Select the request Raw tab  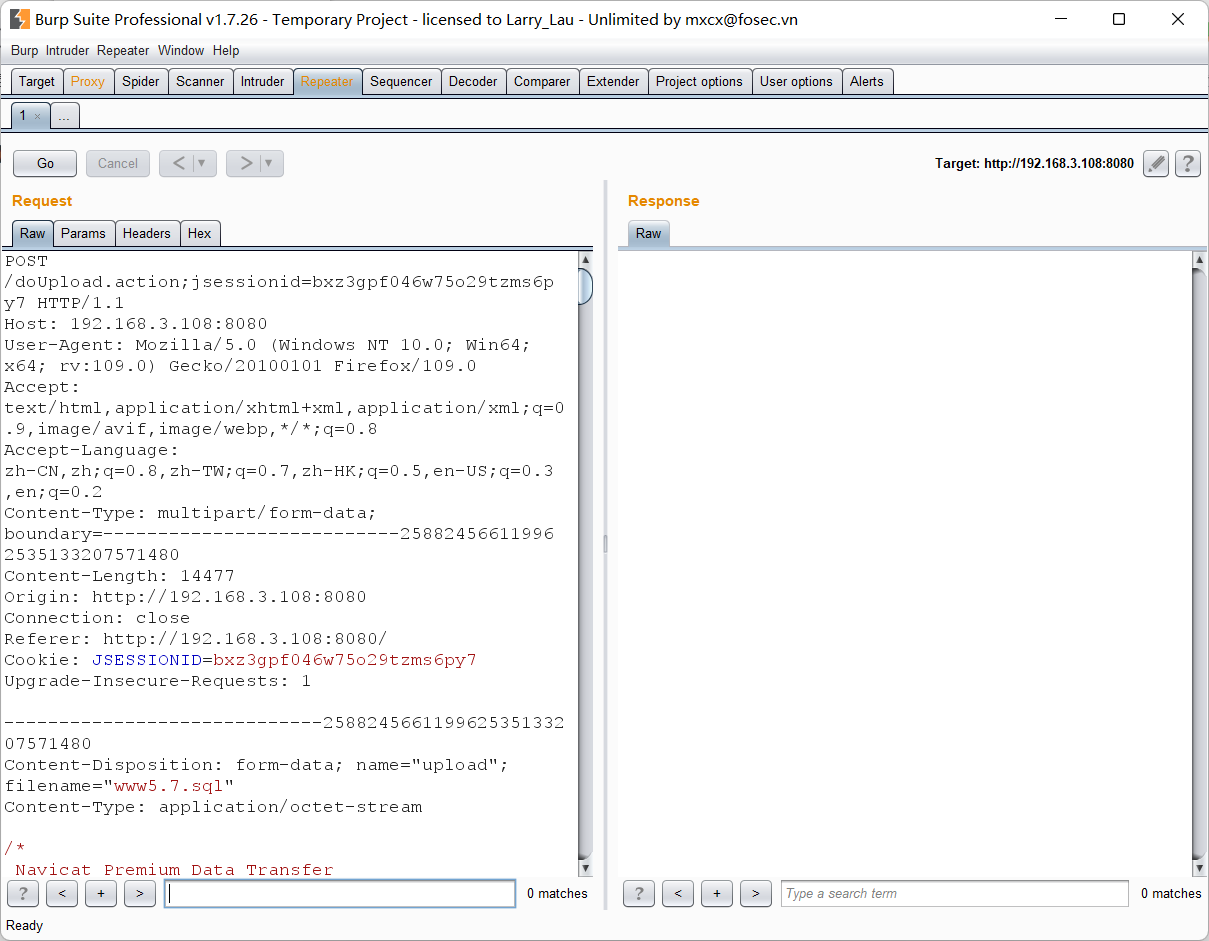33,233
